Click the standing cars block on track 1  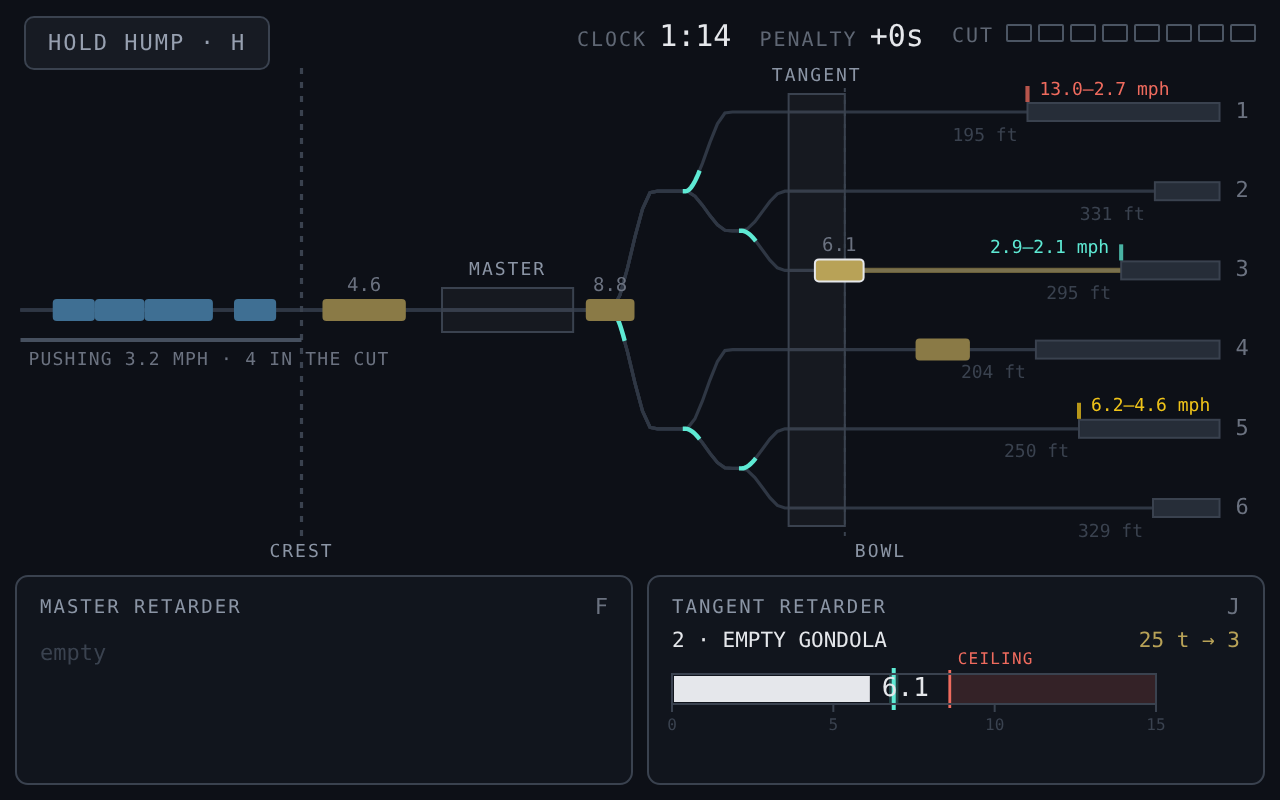(x=1123, y=112)
